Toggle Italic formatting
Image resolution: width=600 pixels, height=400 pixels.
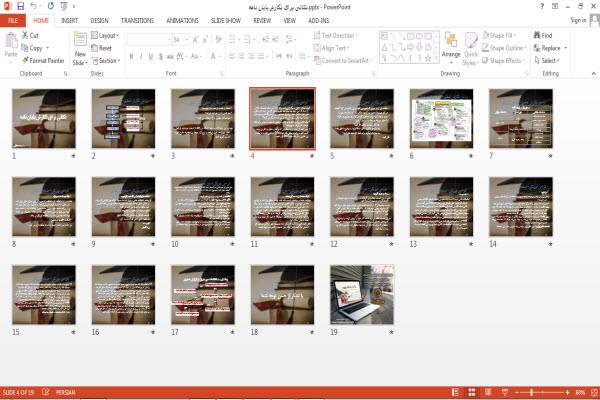click(x=141, y=57)
